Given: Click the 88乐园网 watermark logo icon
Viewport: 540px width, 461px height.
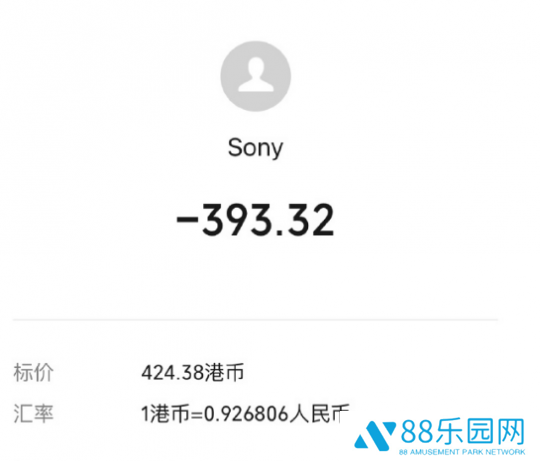Looking at the screenshot, I should coord(375,436).
